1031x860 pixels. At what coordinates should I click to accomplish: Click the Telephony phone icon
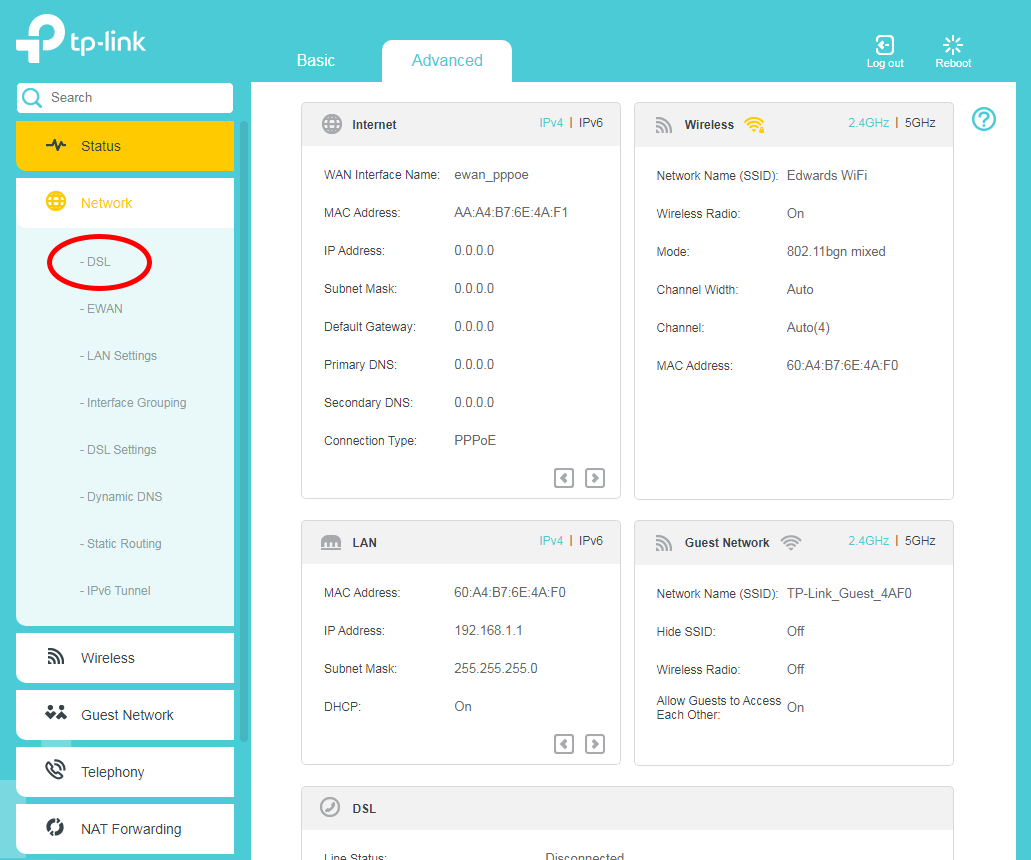point(56,769)
